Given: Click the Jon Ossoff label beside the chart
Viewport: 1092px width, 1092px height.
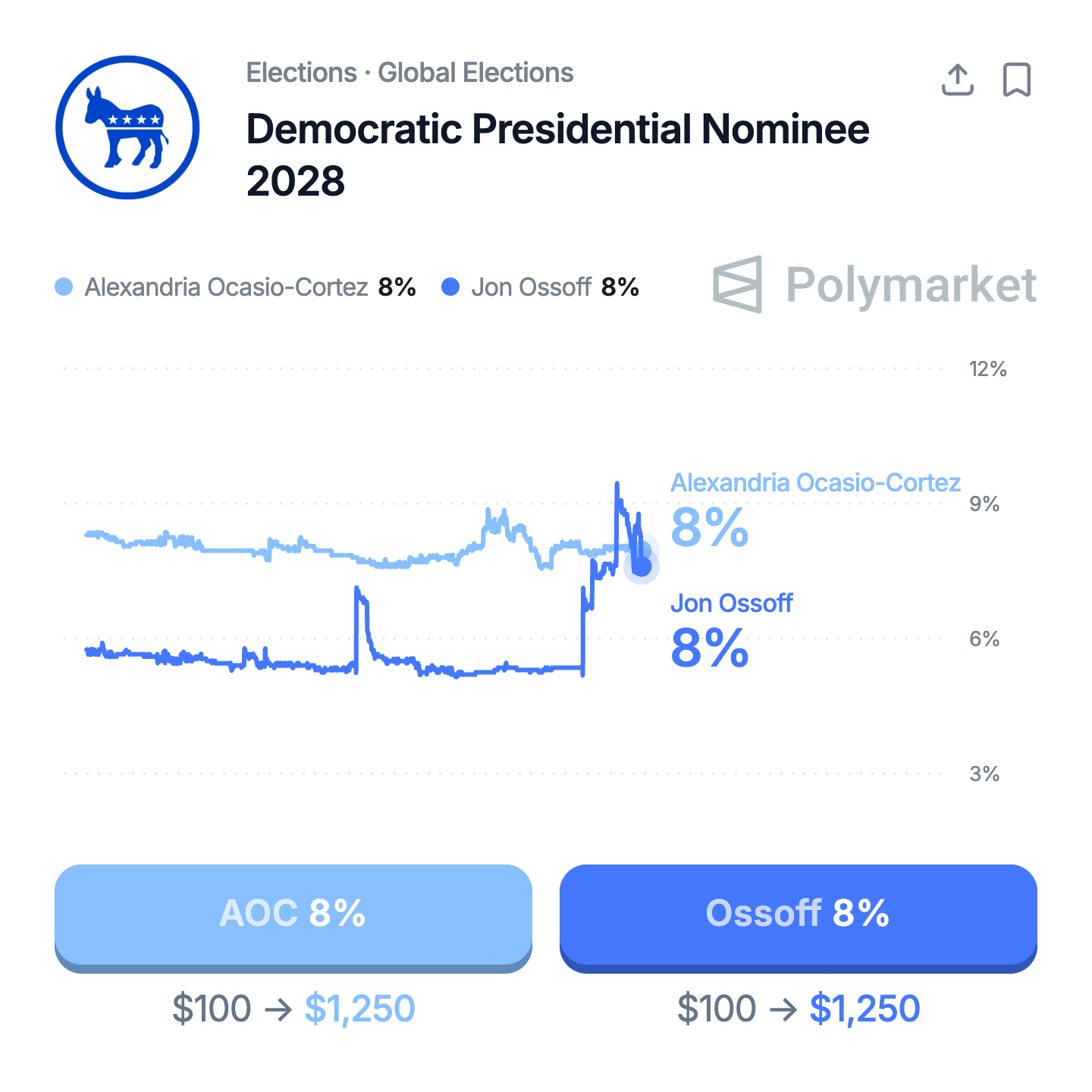Looking at the screenshot, I should click(731, 604).
